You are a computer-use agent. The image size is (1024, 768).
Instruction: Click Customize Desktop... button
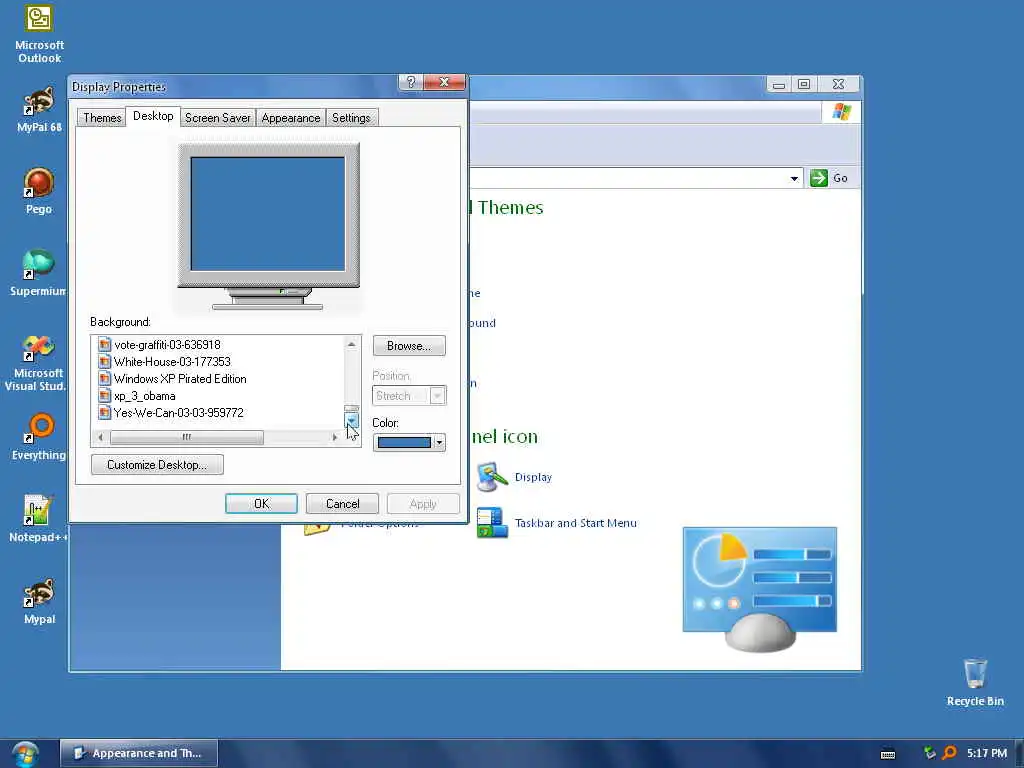coord(157,464)
